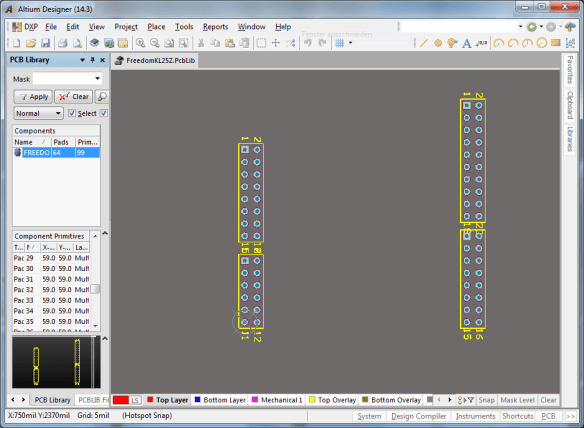Screen dimensions: 584x428
Task: Toggle the checkbox right of Select
Action: (x=104, y=113)
